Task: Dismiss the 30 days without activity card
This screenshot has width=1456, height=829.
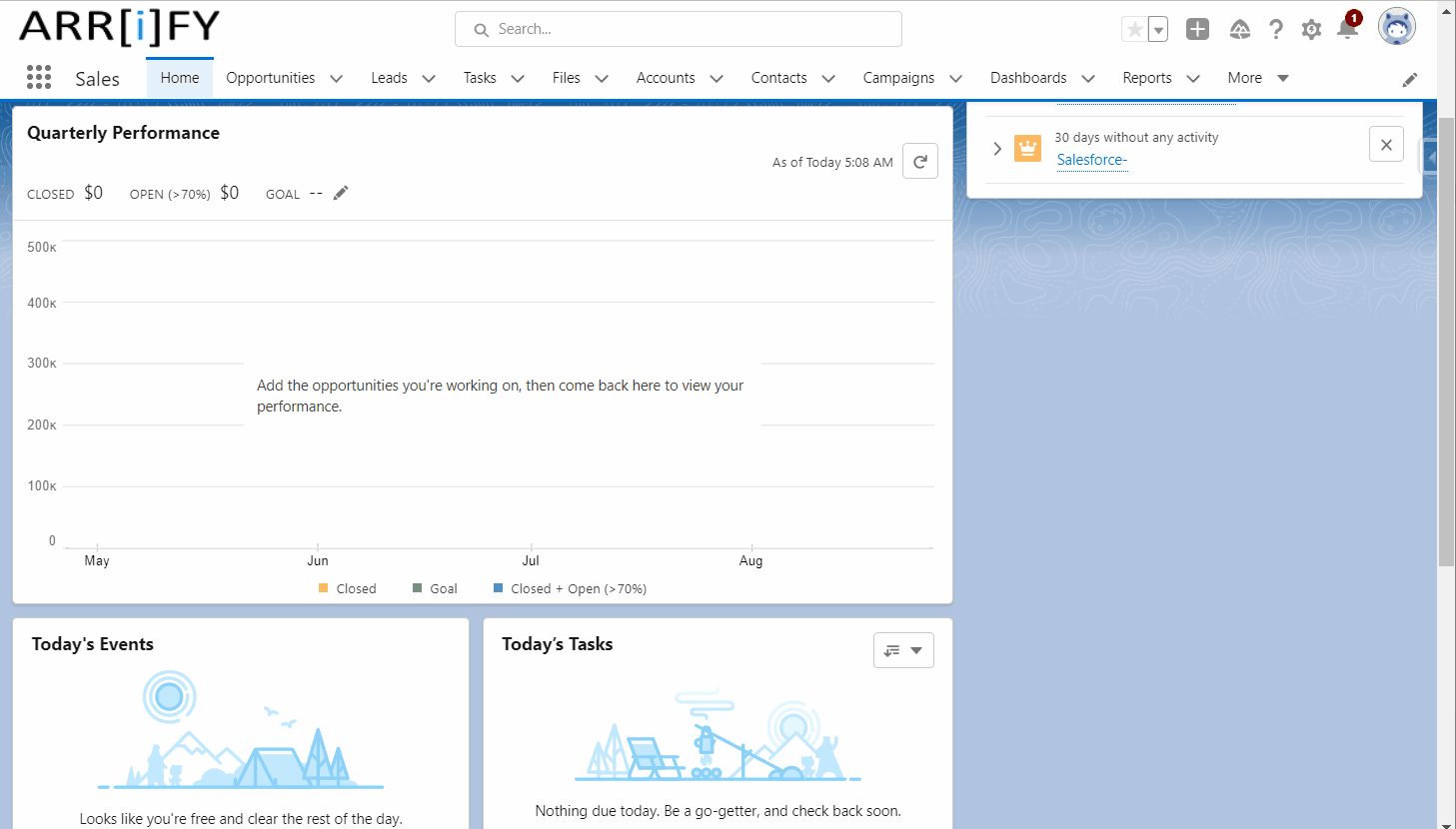Action: (1386, 145)
